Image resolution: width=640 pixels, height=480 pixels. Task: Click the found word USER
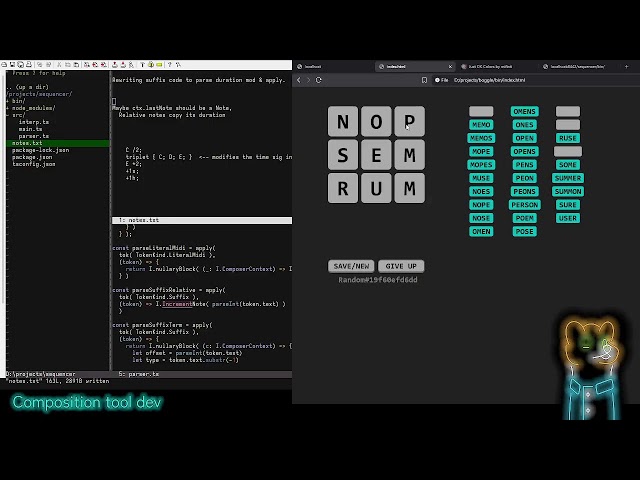pyautogui.click(x=568, y=218)
